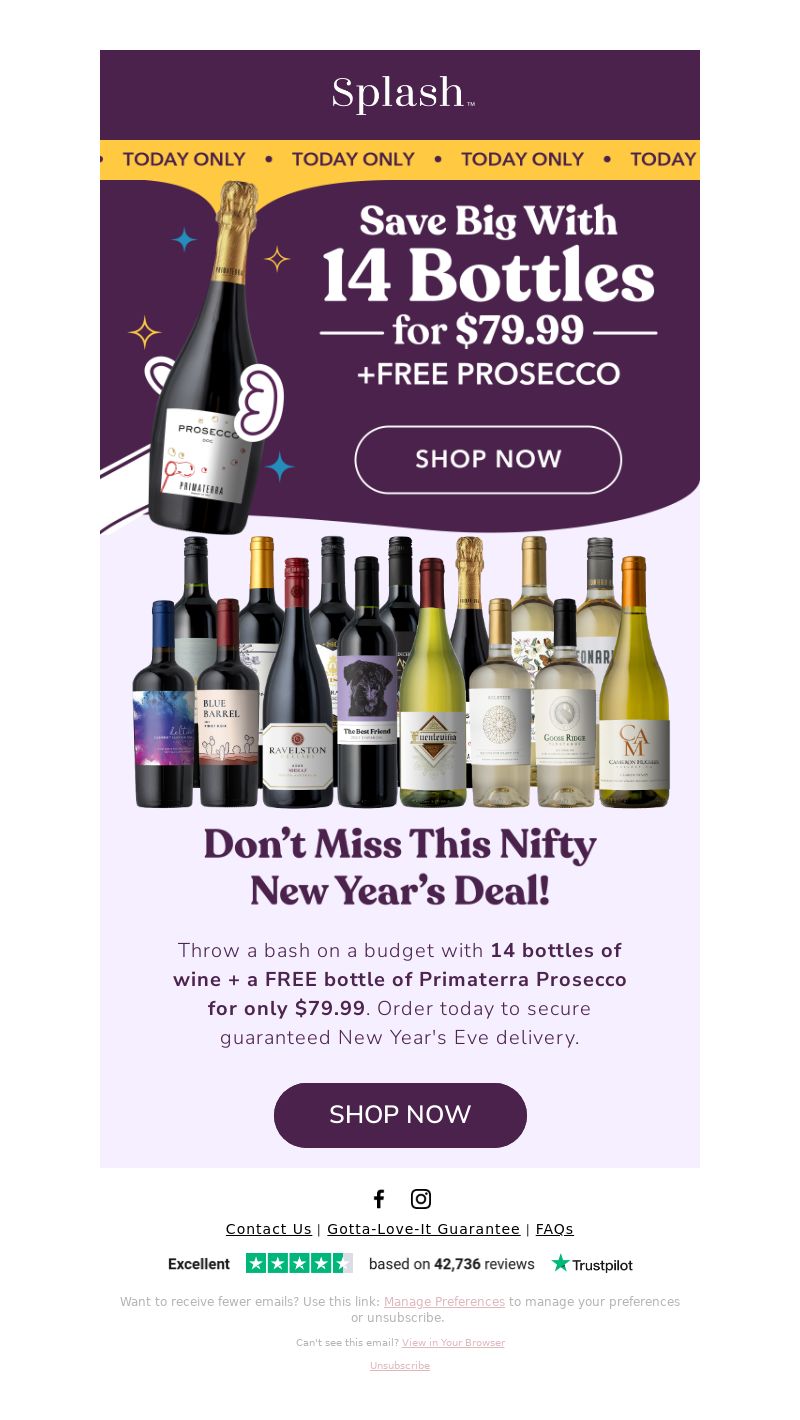Click the Unsubscribe link at bottom

click(x=400, y=1366)
